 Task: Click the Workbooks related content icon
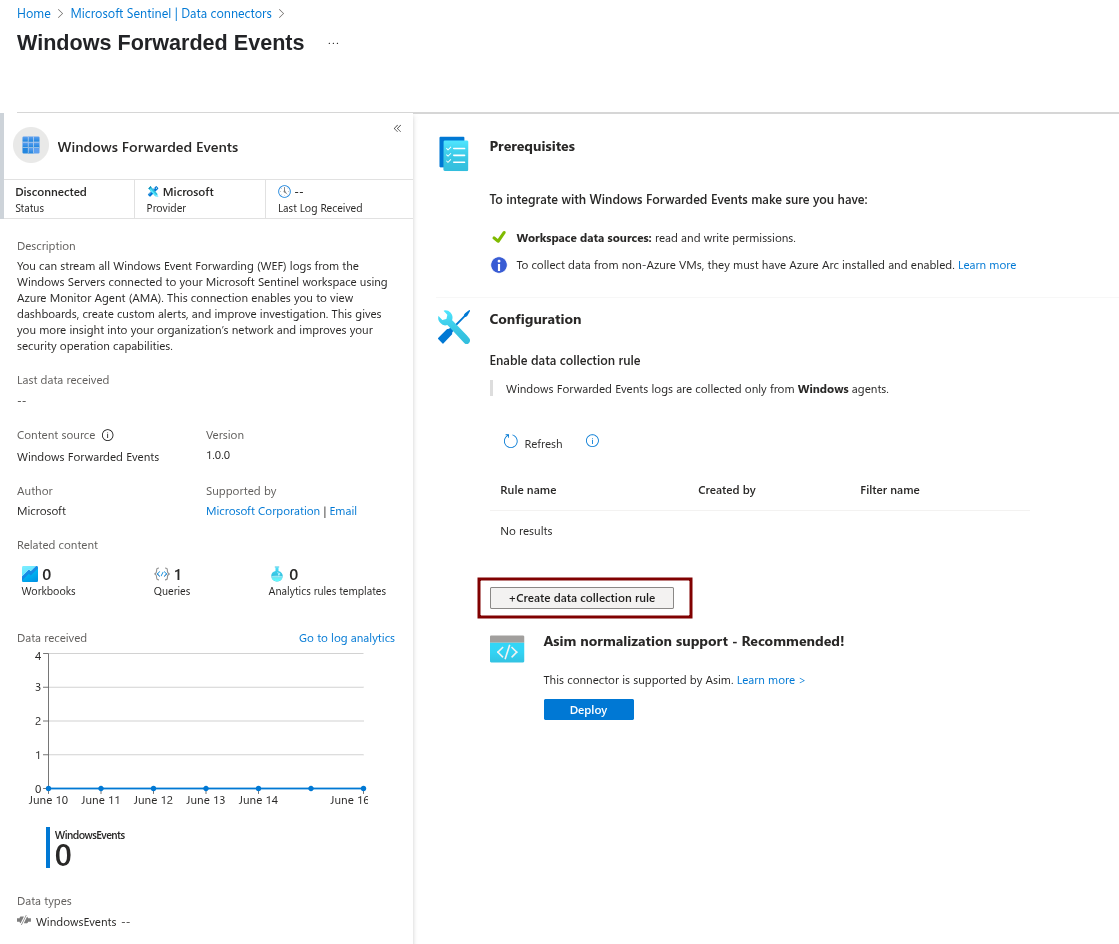[30, 574]
